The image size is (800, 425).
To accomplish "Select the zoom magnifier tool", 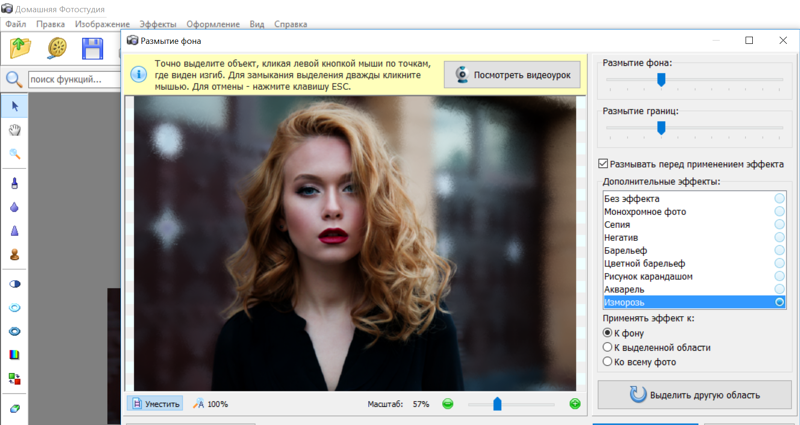I will tap(15, 154).
